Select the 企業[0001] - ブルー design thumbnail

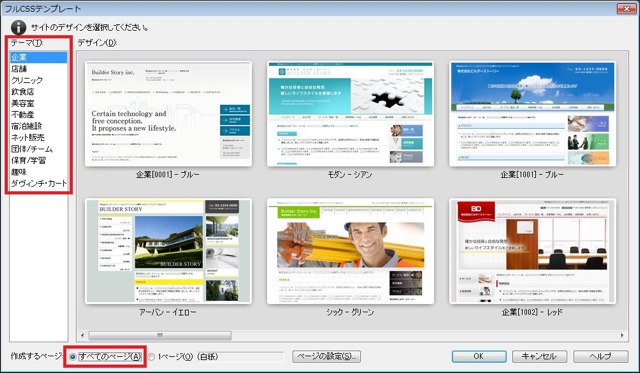[x=168, y=114]
